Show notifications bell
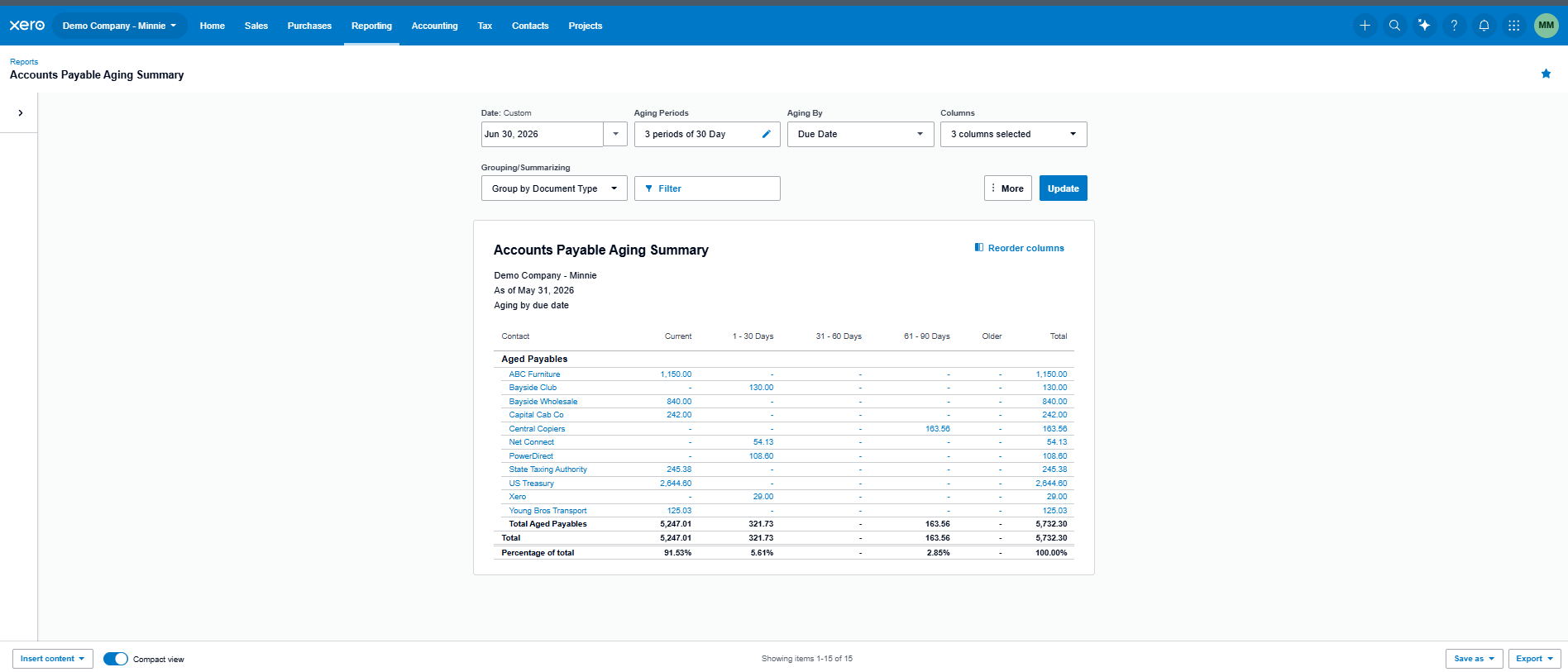This screenshot has width=1568, height=672. tap(1484, 26)
